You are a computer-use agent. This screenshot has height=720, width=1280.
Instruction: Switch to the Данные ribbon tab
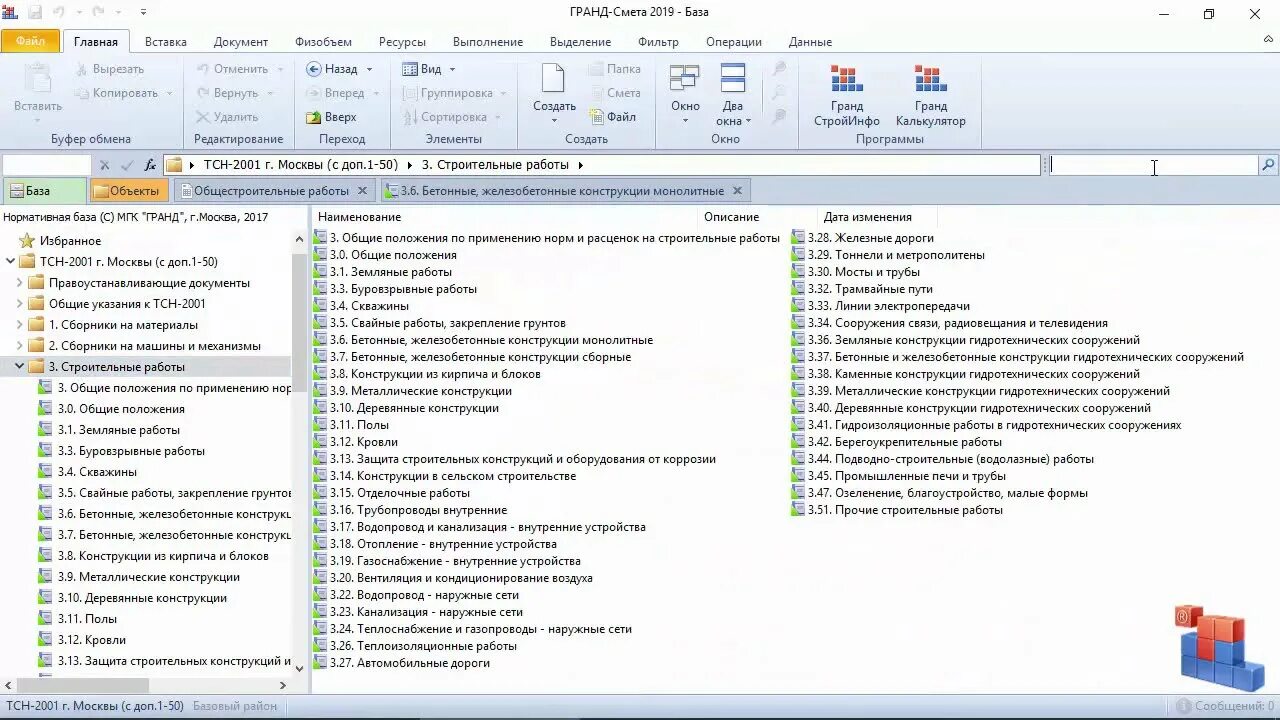point(810,42)
